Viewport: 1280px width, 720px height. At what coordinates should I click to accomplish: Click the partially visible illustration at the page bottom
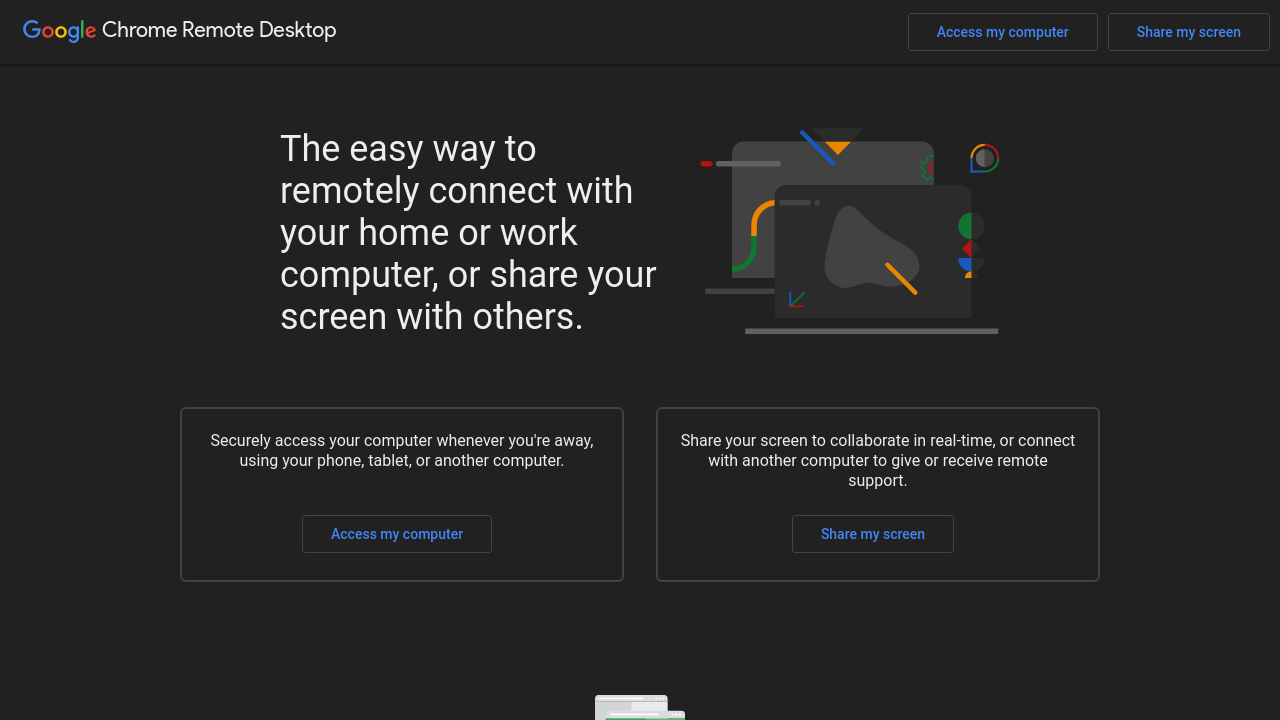point(639,707)
